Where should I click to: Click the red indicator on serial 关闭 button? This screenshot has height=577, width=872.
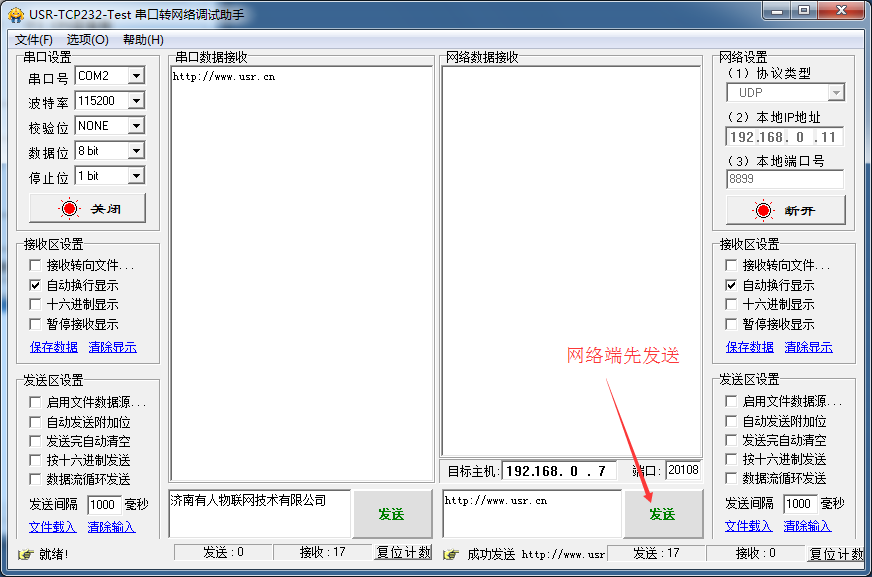point(69,209)
